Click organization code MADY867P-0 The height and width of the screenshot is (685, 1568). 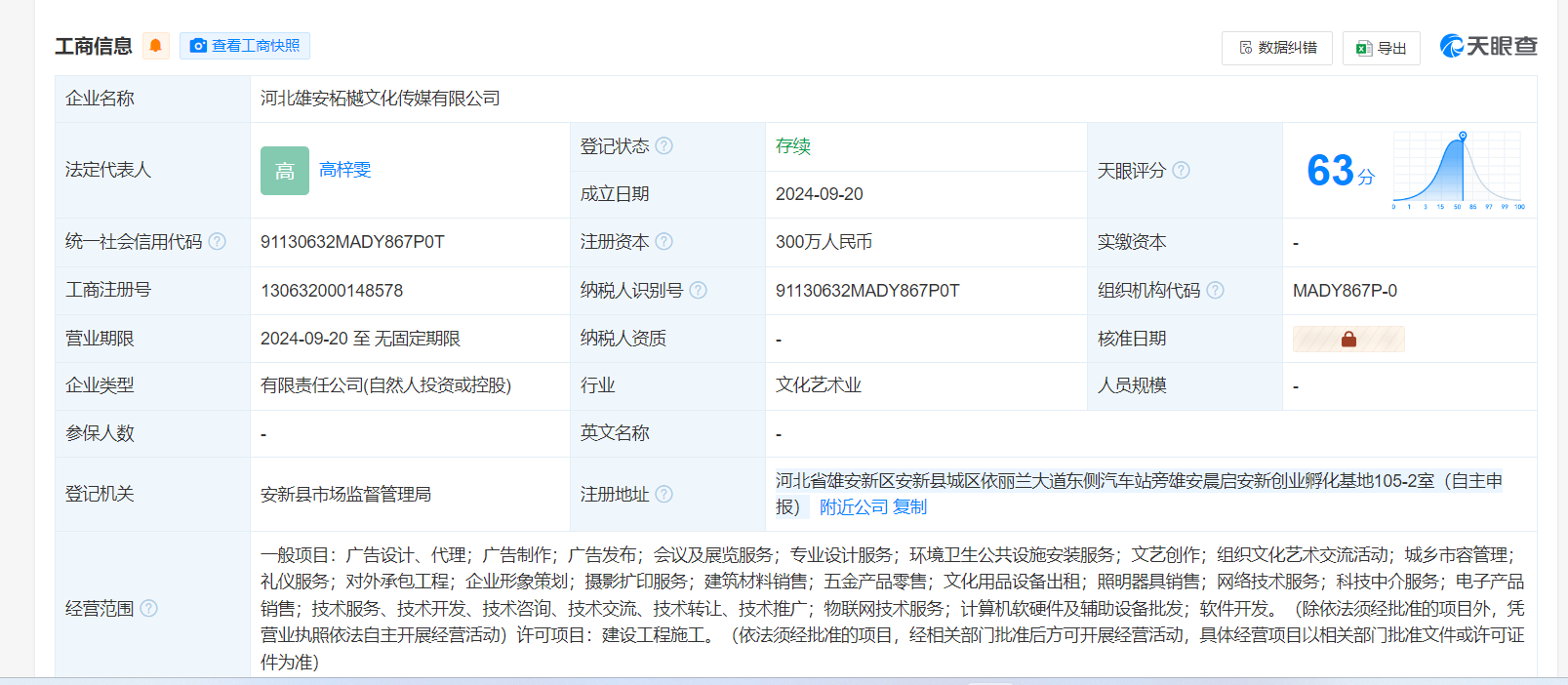click(x=1345, y=291)
